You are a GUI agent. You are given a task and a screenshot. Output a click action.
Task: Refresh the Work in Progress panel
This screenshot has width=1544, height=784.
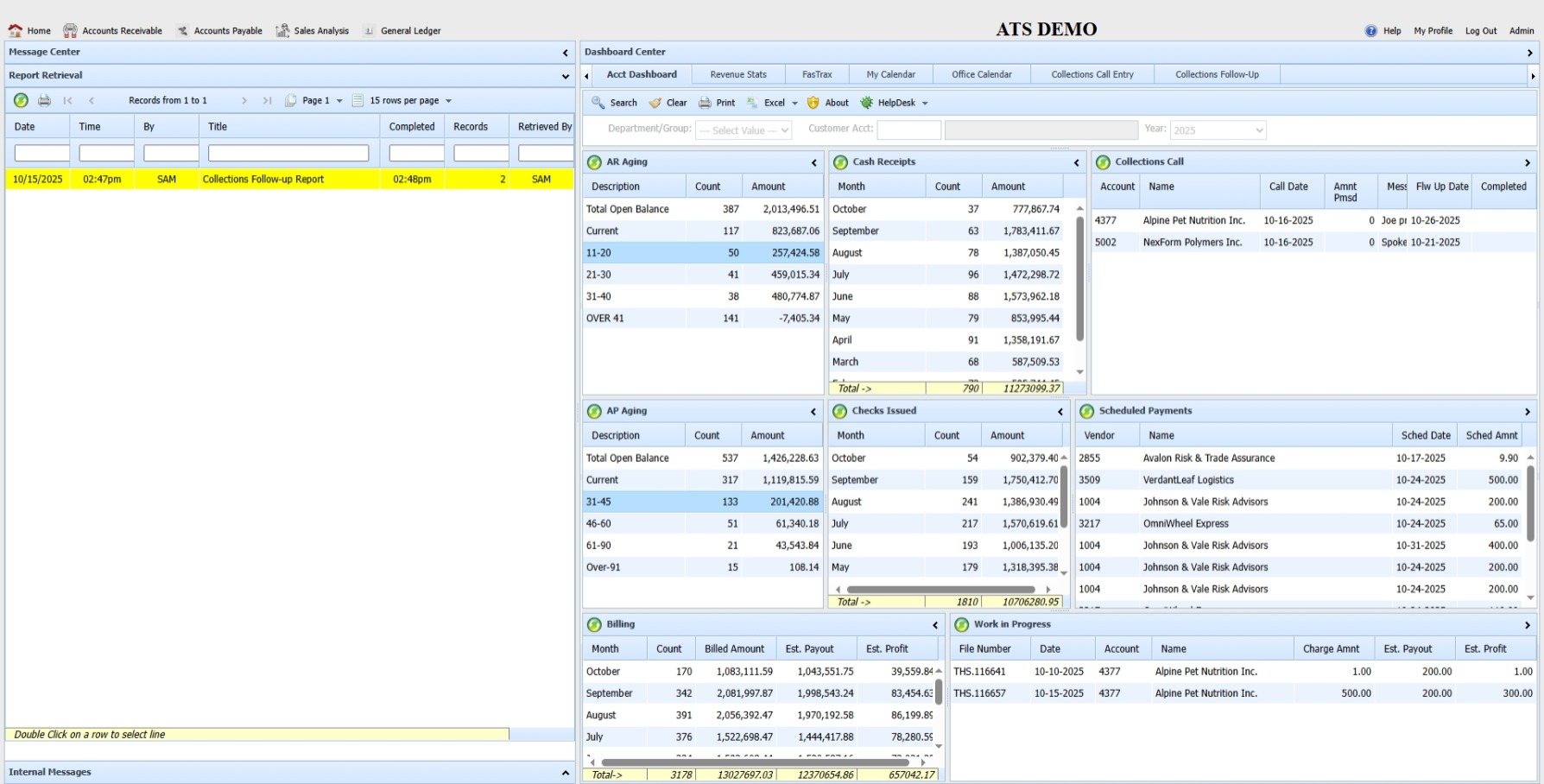pyautogui.click(x=962, y=624)
